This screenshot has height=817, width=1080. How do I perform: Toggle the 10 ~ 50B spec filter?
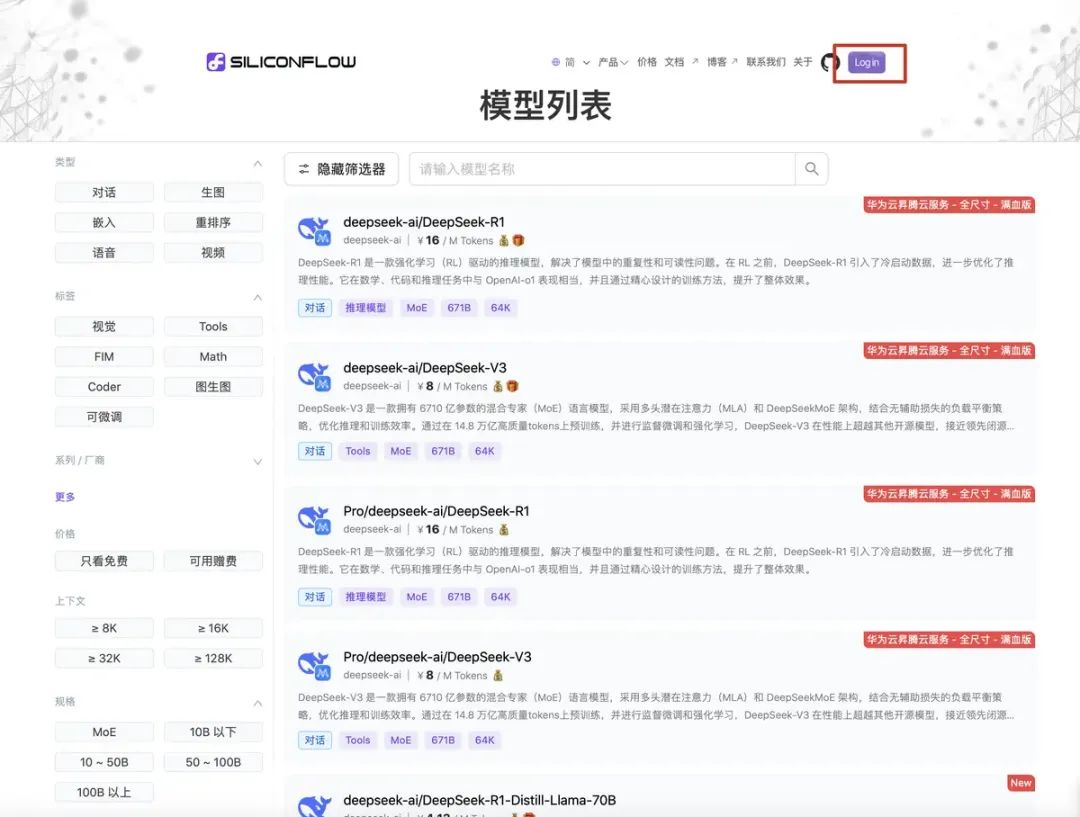coord(104,763)
